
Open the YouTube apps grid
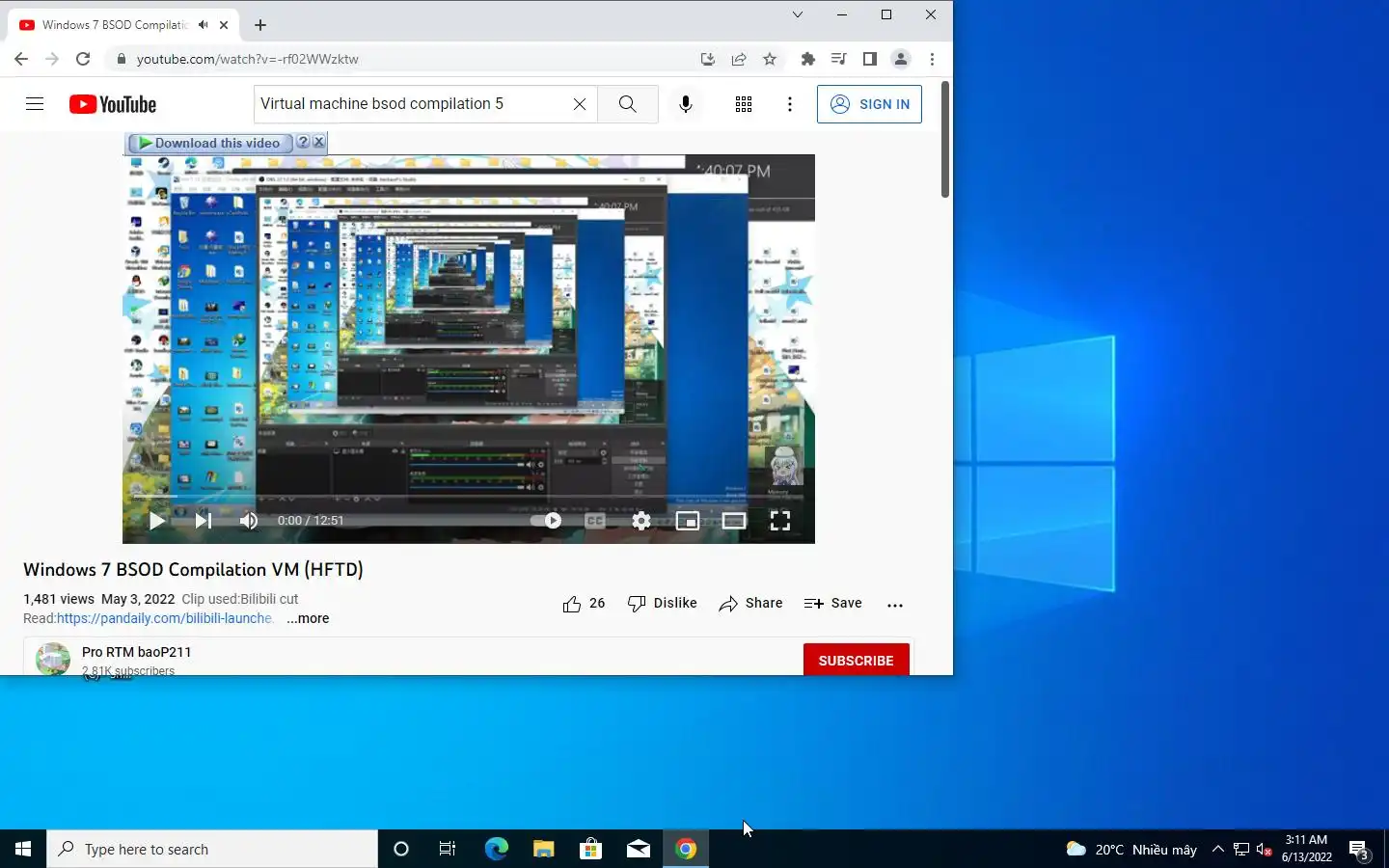point(743,104)
